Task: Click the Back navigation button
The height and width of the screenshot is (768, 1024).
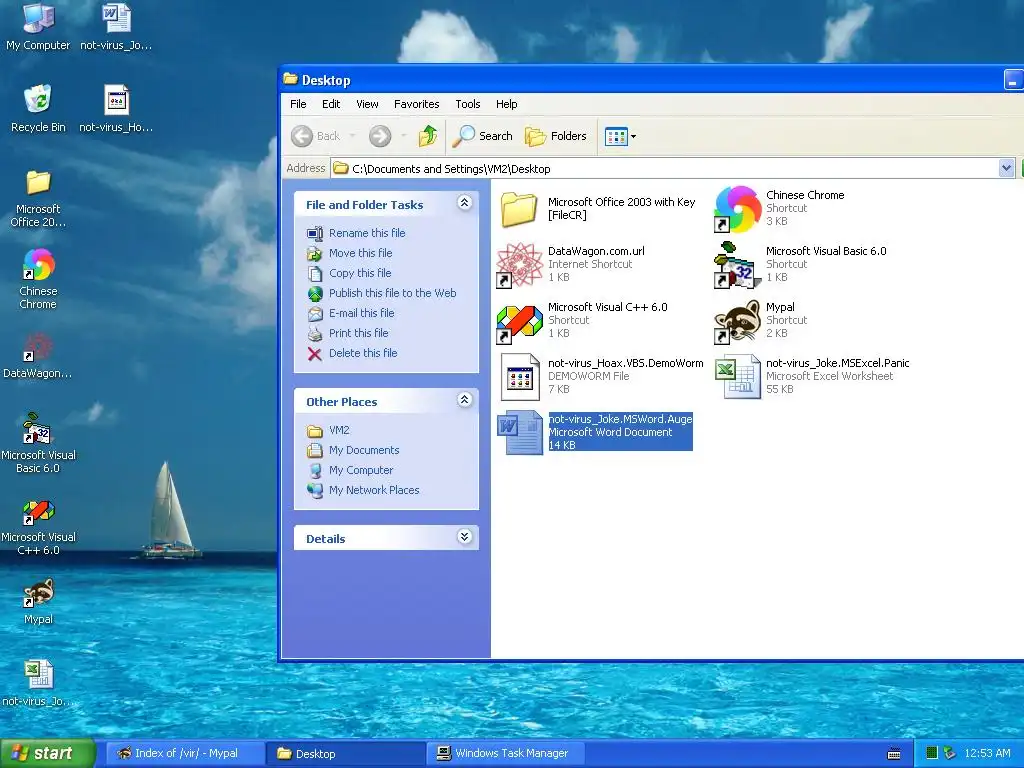Action: [316, 136]
